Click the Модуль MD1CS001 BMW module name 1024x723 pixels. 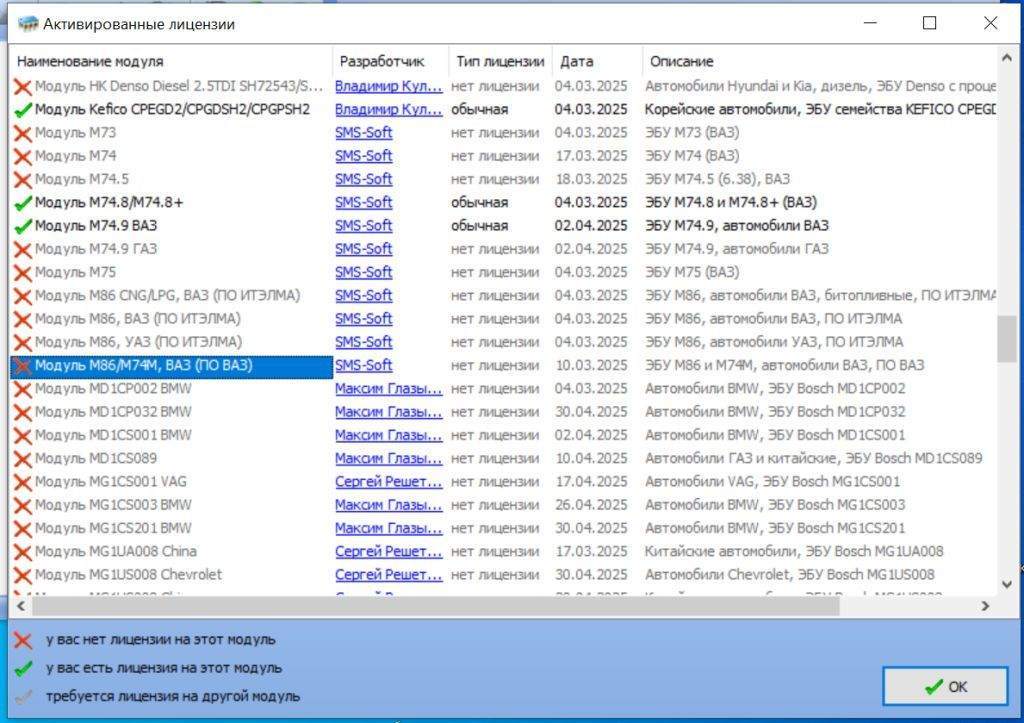point(113,435)
